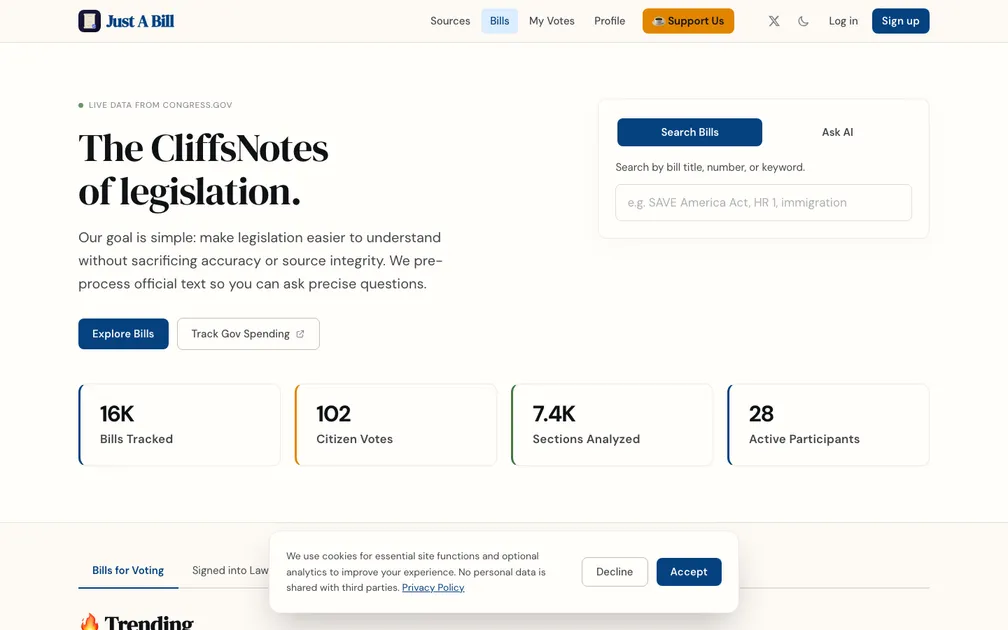Viewport: 1008px width, 630px height.
Task: Accept the cookies banner
Action: point(688,572)
